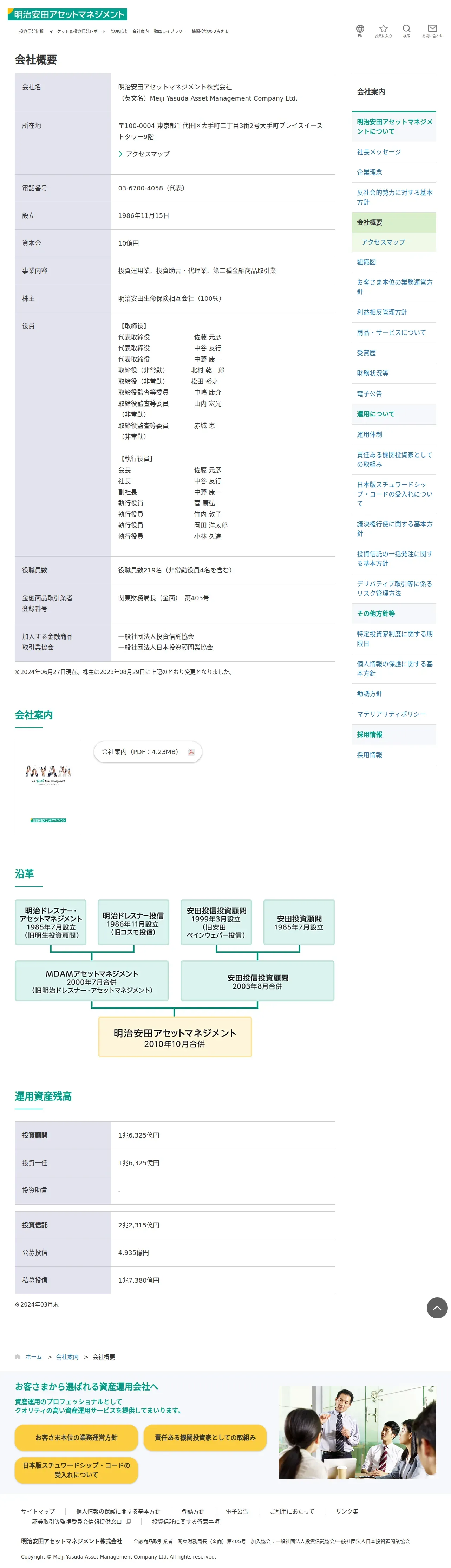This screenshot has width=451, height=1568.
Task: Open the アクセスマップ link under address
Action: point(147,154)
